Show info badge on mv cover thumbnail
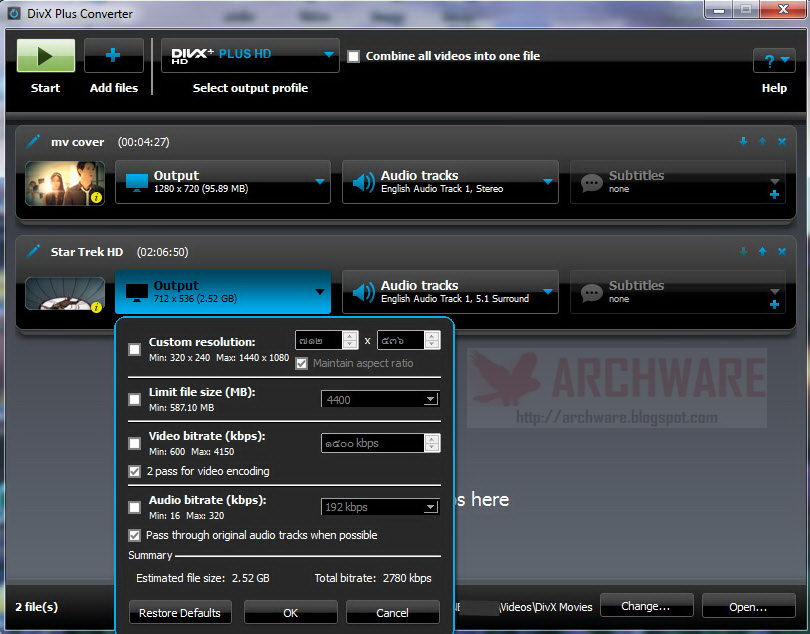Image resolution: width=810 pixels, height=634 pixels. pyautogui.click(x=96, y=197)
